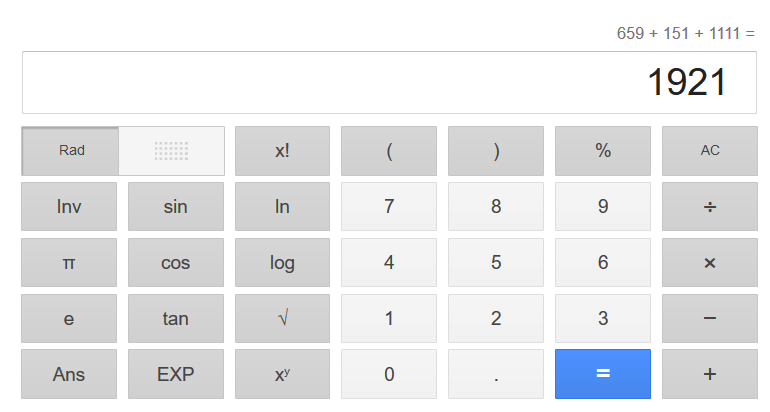The width and height of the screenshot is (770, 412).
Task: Select the Deg side of angle toggle
Action: 171,151
